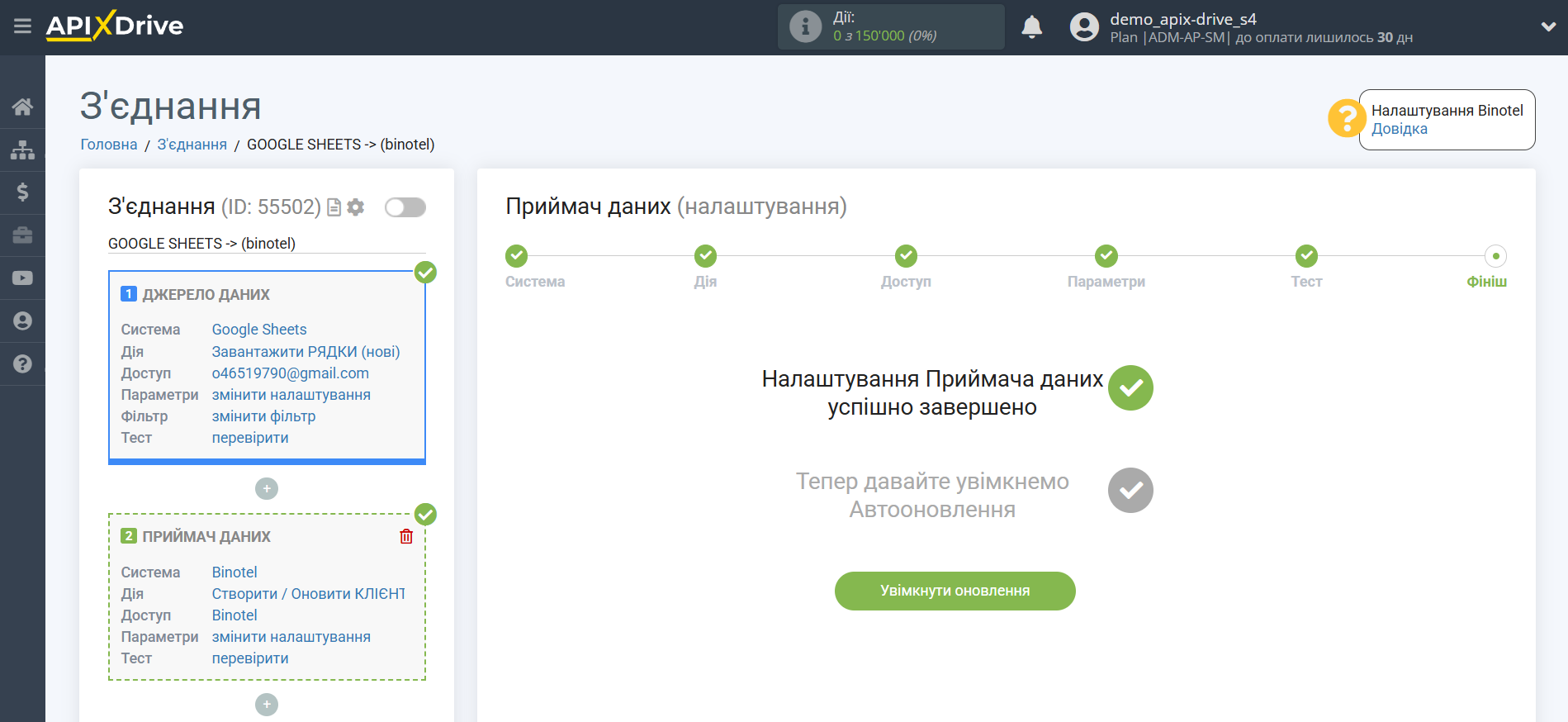Viewport: 1568px width, 722px height.
Task: Open connections sitemap icon in sidebar
Action: click(x=22, y=150)
